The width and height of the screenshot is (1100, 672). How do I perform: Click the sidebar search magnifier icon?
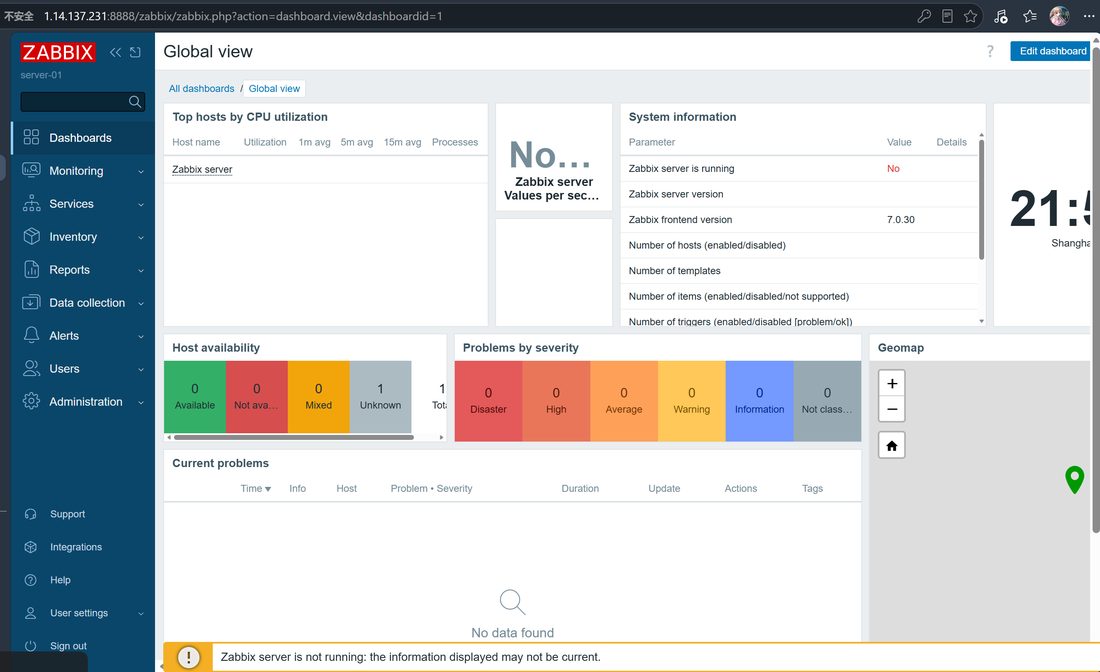[x=135, y=102]
